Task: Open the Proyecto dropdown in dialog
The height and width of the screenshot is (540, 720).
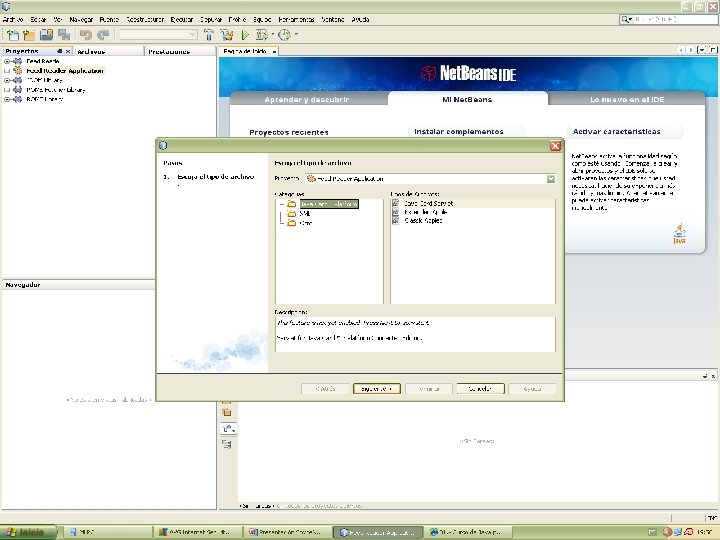Action: click(551, 179)
